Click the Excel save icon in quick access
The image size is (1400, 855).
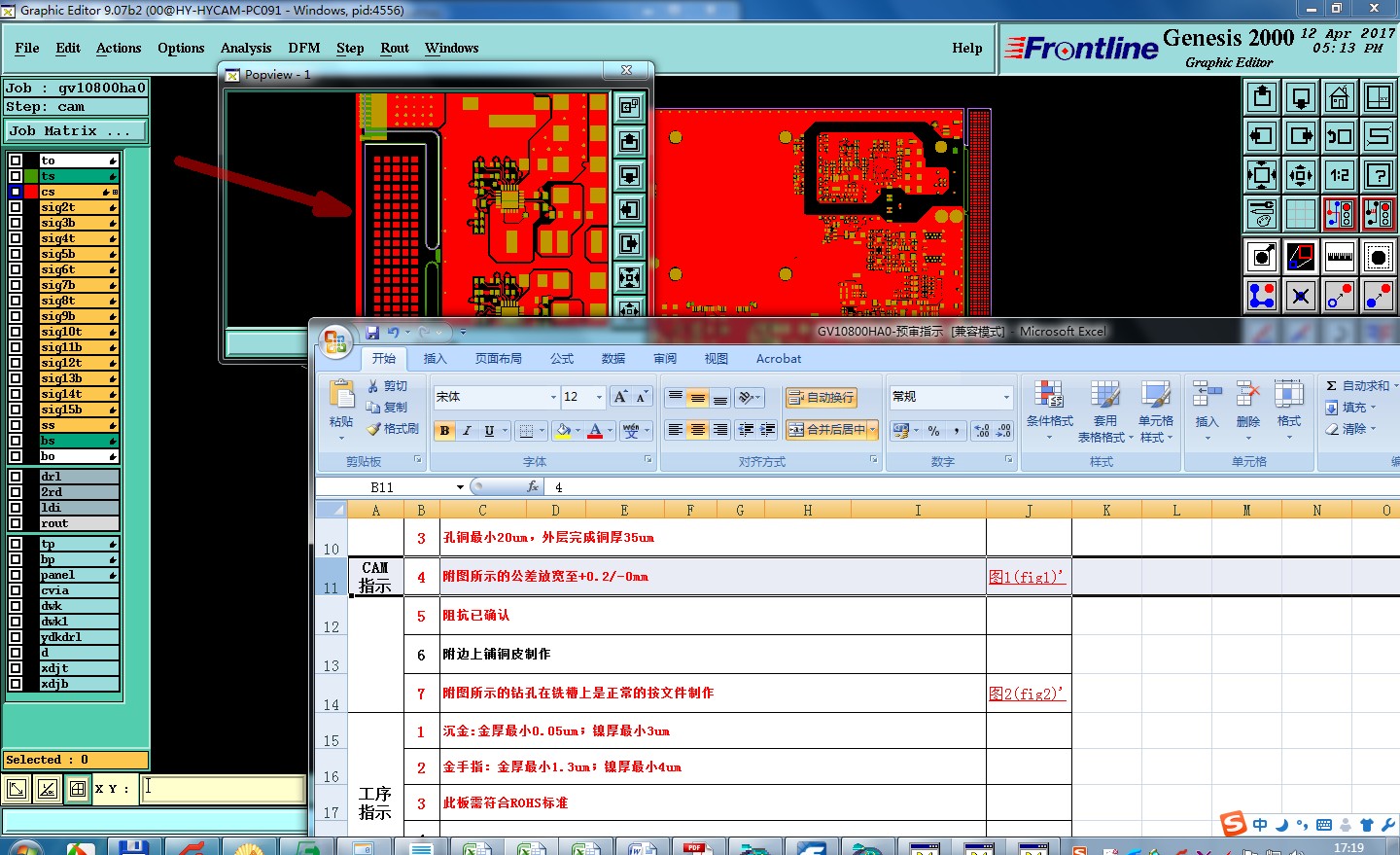[372, 333]
